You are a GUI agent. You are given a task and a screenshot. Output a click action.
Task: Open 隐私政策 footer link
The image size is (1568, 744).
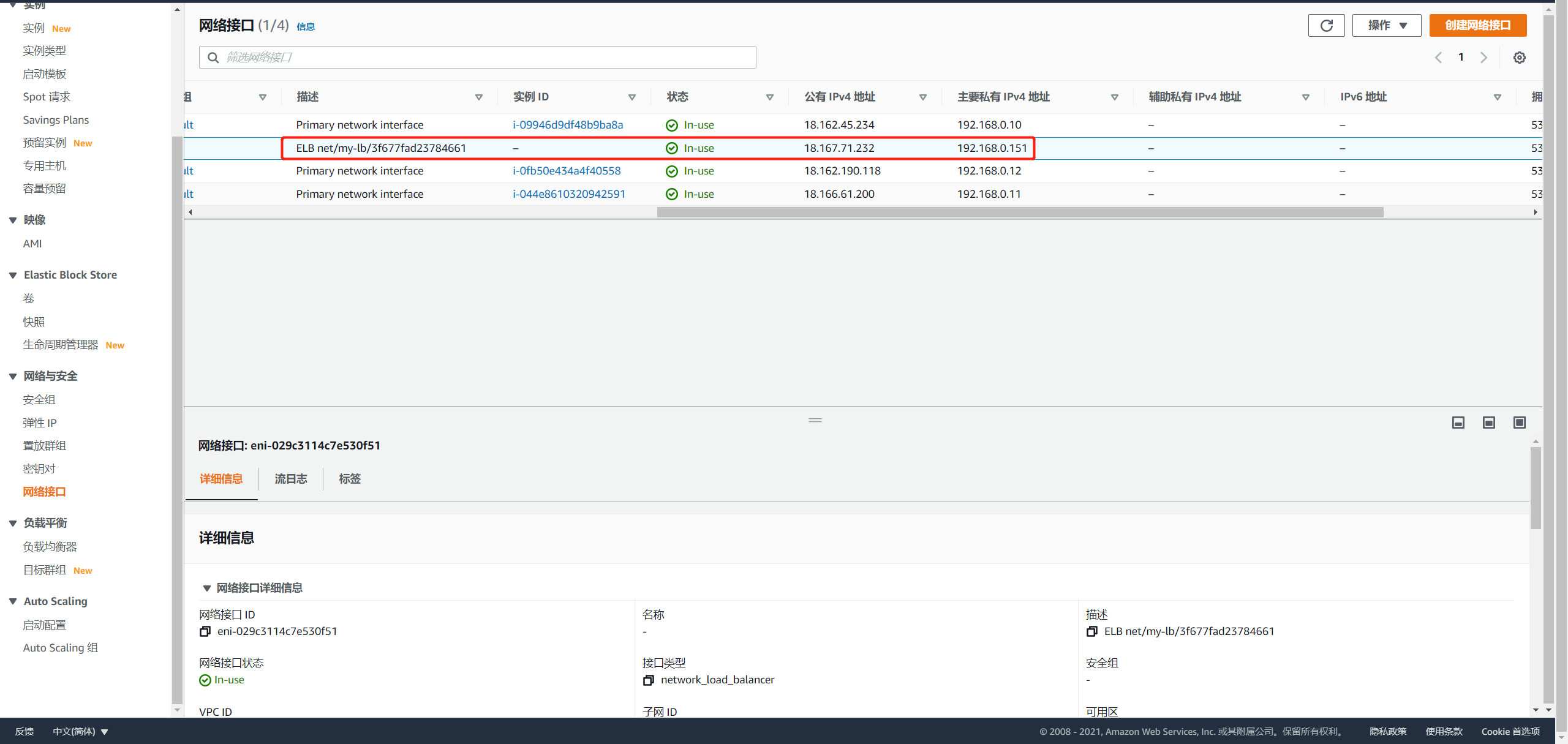(1388, 731)
